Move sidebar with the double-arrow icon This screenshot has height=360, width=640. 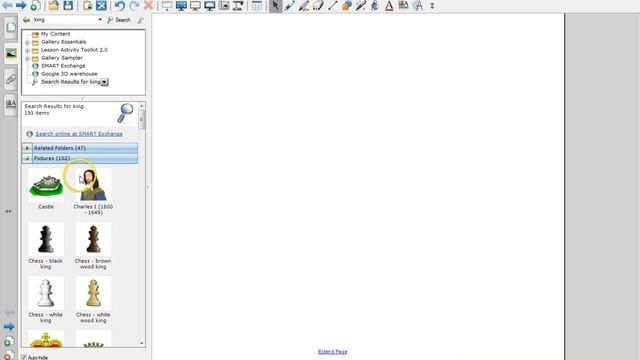coord(8,211)
